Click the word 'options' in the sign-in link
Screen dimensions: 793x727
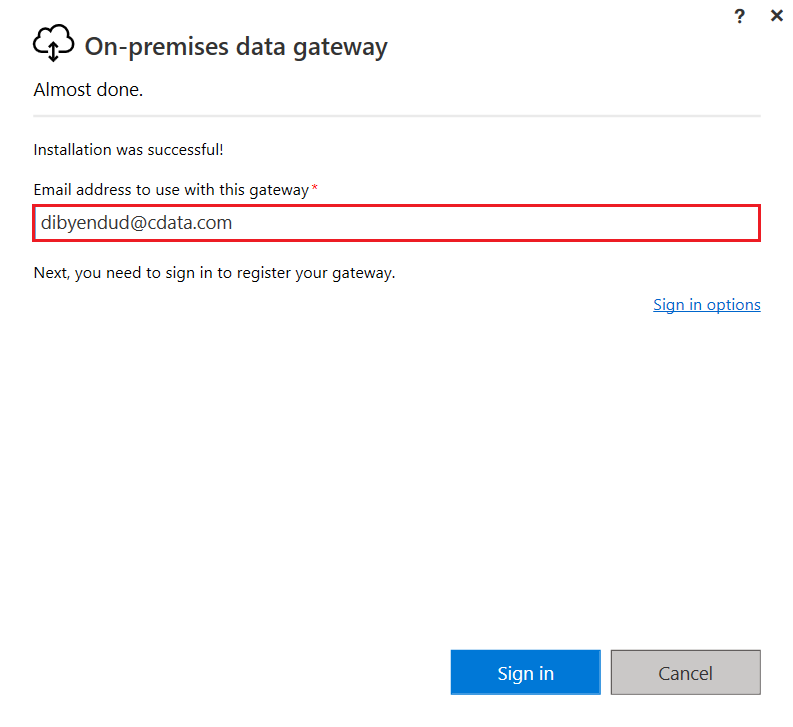[x=733, y=305]
